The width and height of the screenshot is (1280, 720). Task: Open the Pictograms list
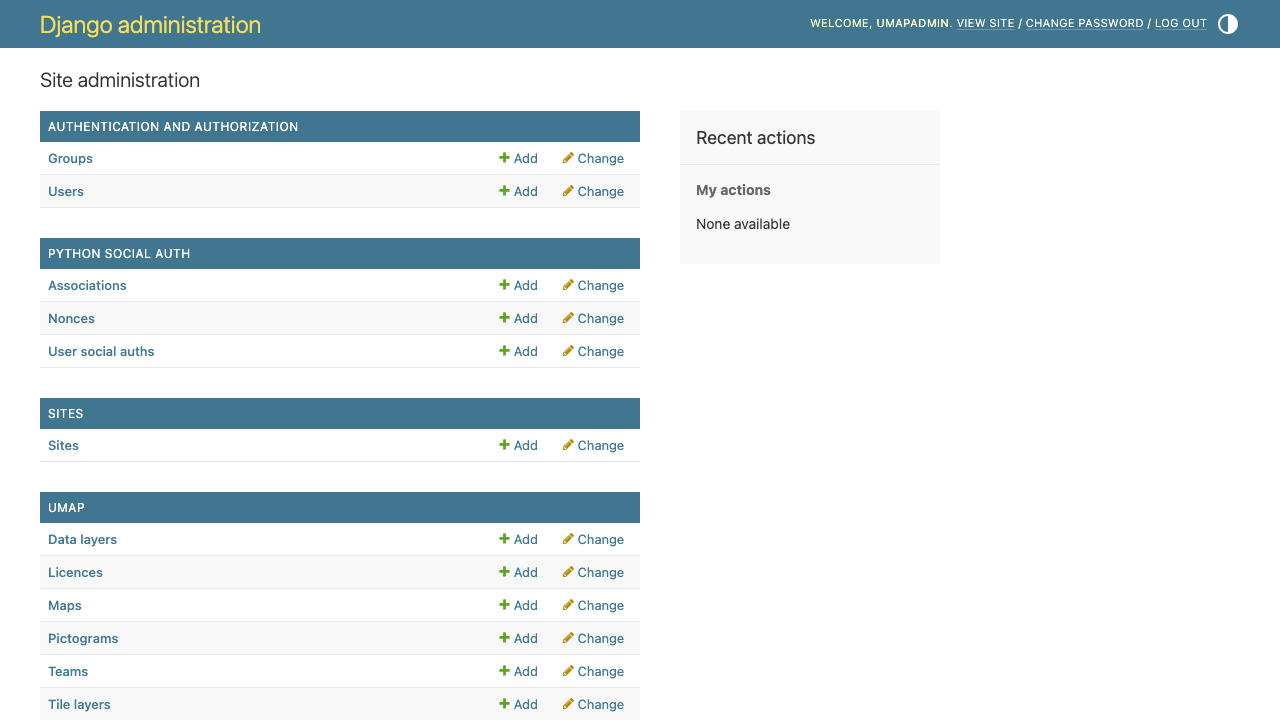[83, 638]
